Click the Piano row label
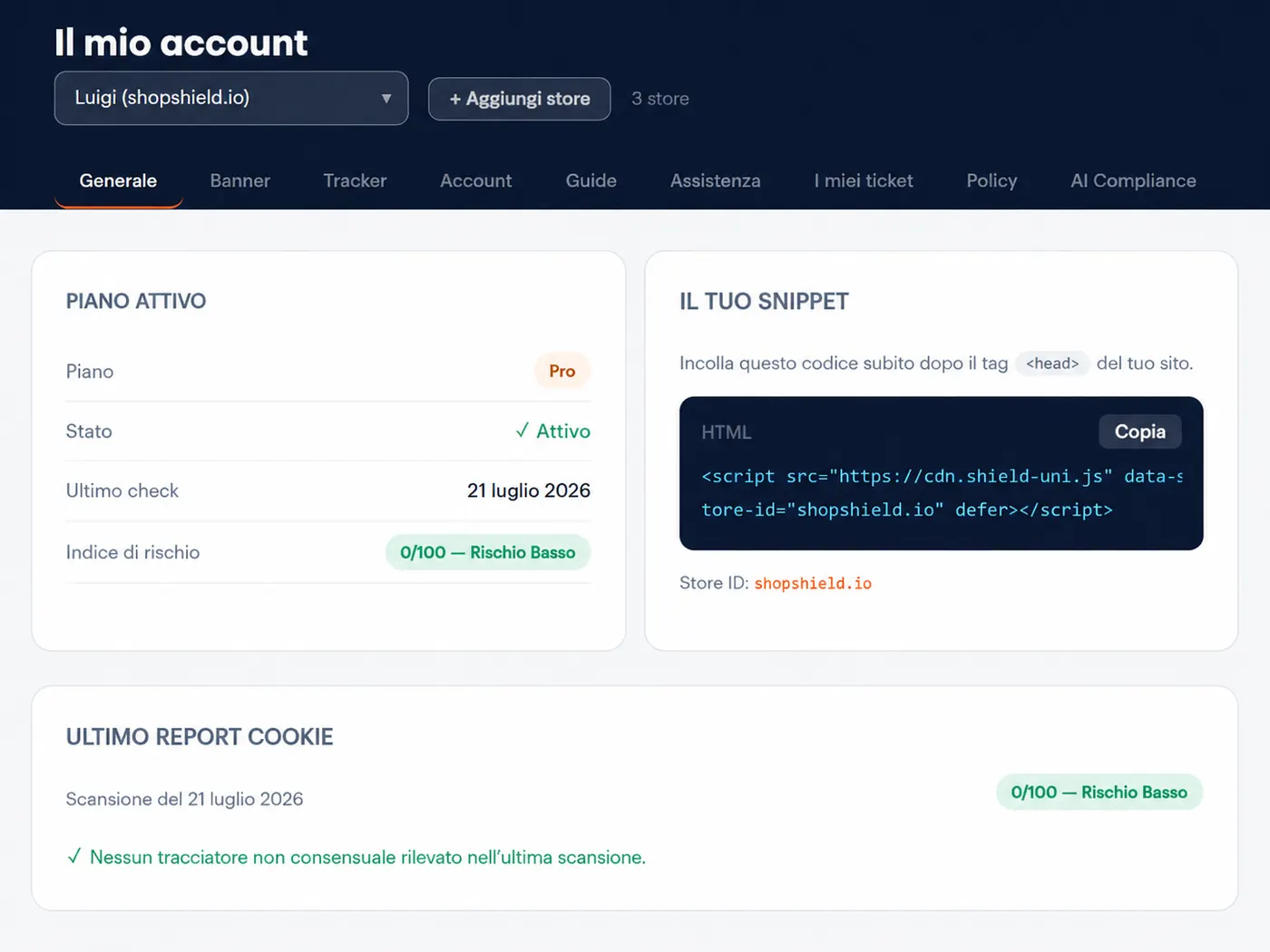This screenshot has width=1270, height=952. click(90, 371)
